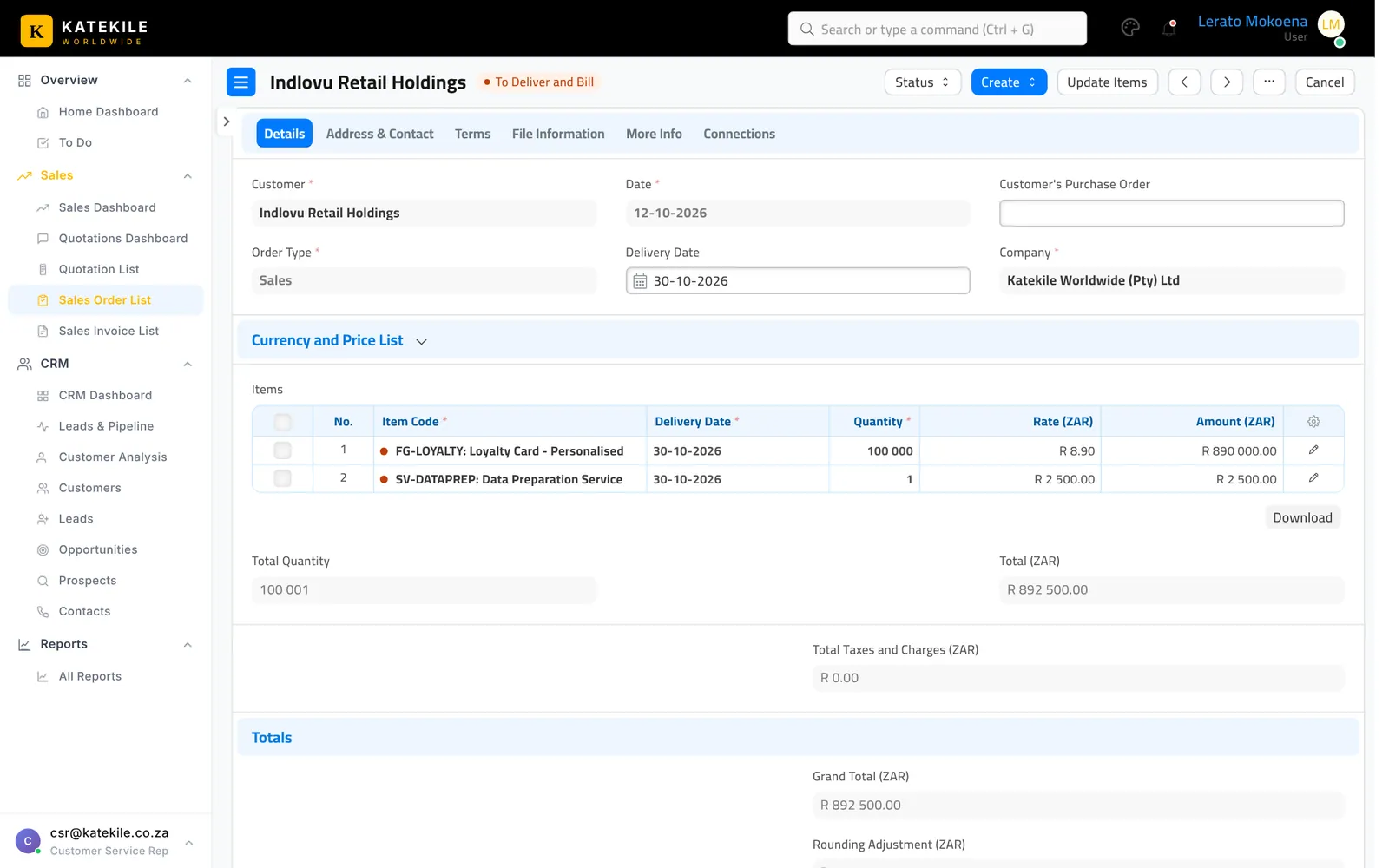Click the Katekile Worldwide logo
The image size is (1389, 868).
[84, 31]
